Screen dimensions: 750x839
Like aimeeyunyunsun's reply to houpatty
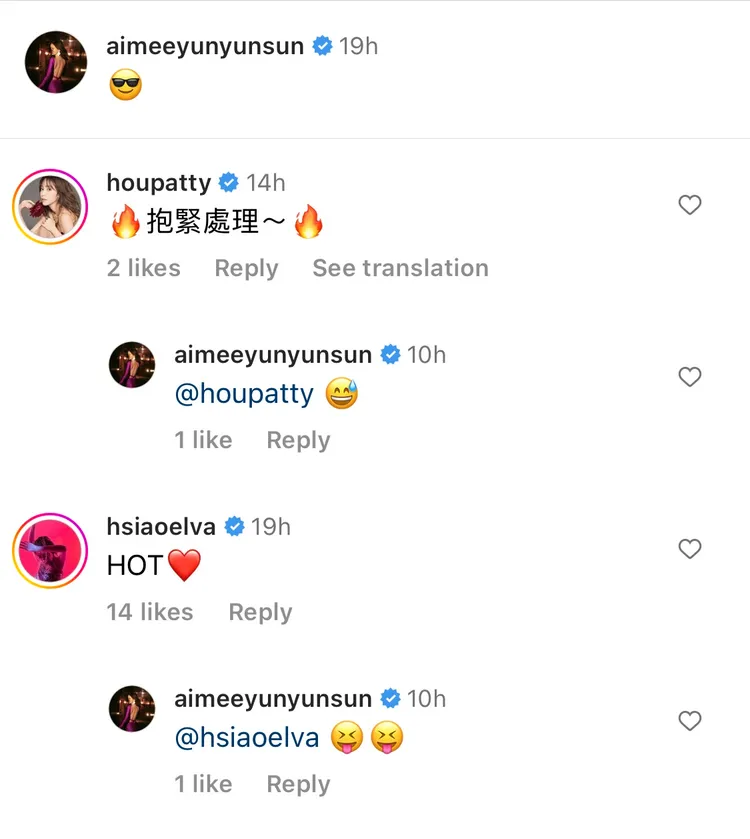(x=689, y=377)
